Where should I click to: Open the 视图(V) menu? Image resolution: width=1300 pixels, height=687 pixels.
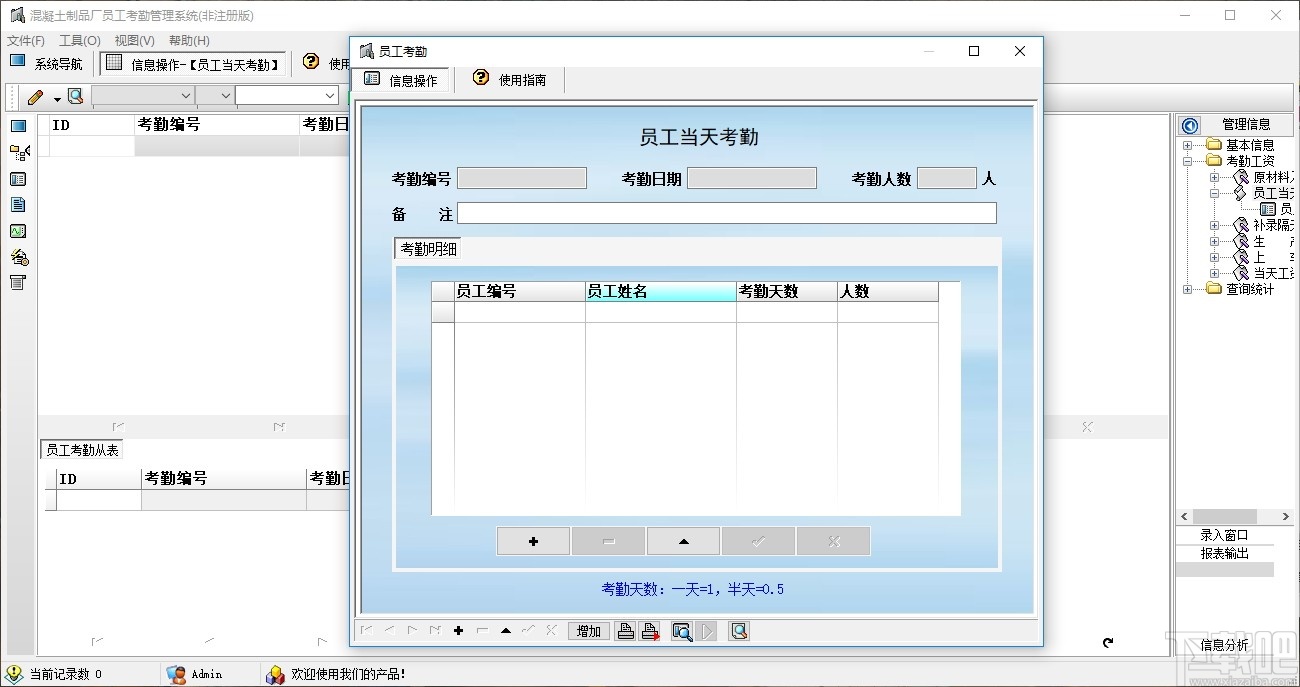(x=134, y=41)
